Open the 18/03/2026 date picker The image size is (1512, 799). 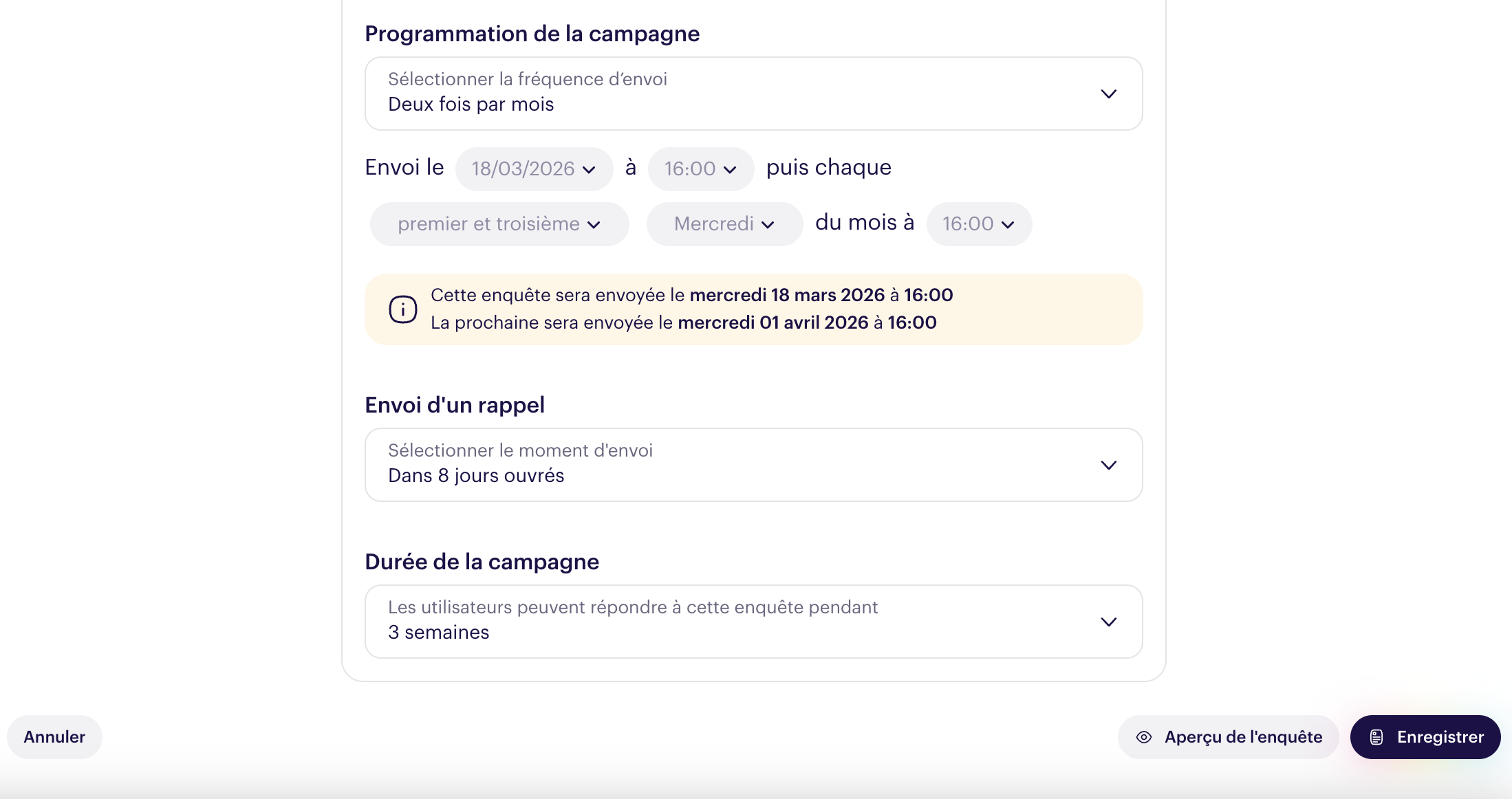pyautogui.click(x=524, y=169)
